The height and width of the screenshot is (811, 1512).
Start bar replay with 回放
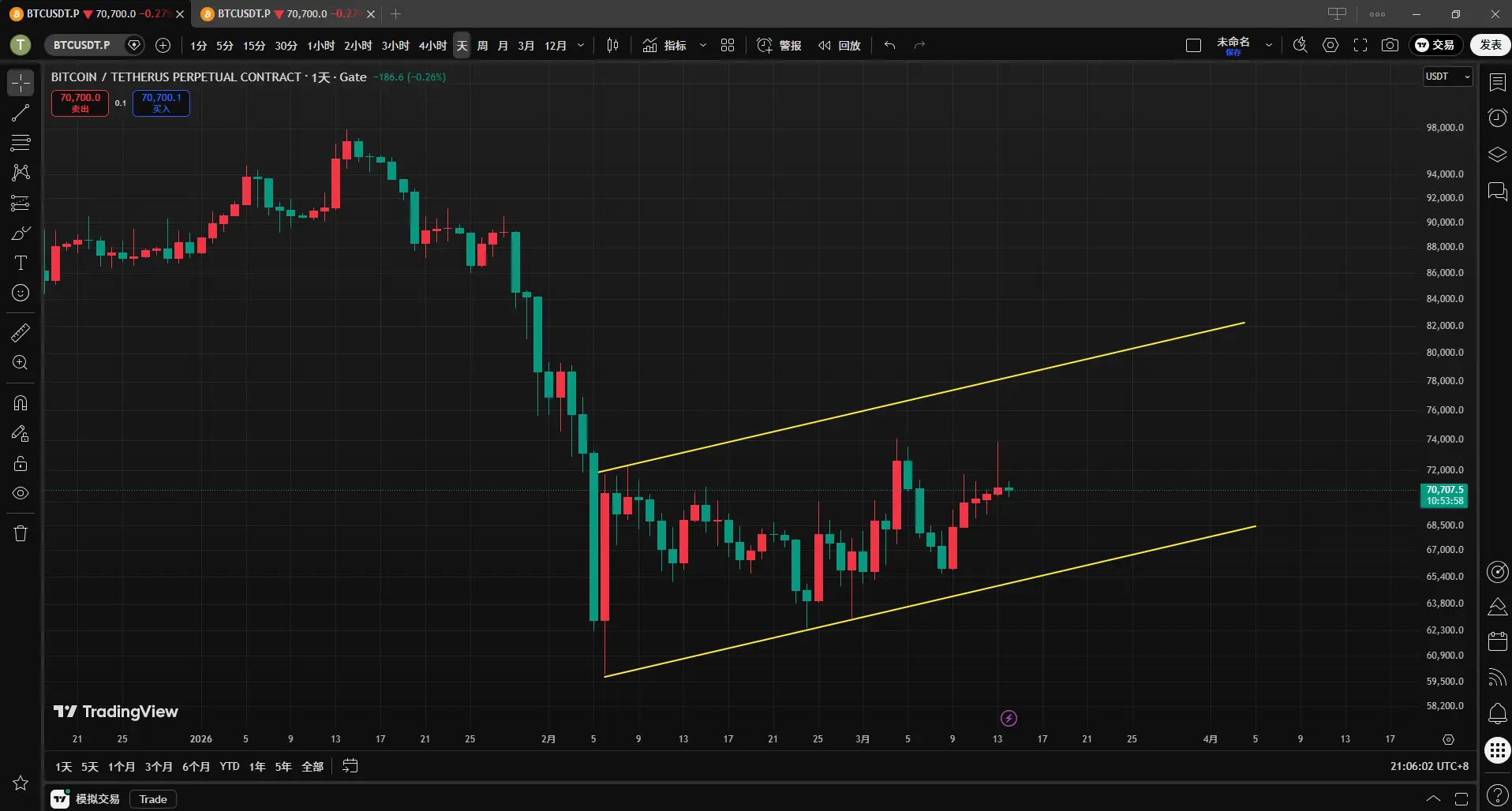pos(840,45)
